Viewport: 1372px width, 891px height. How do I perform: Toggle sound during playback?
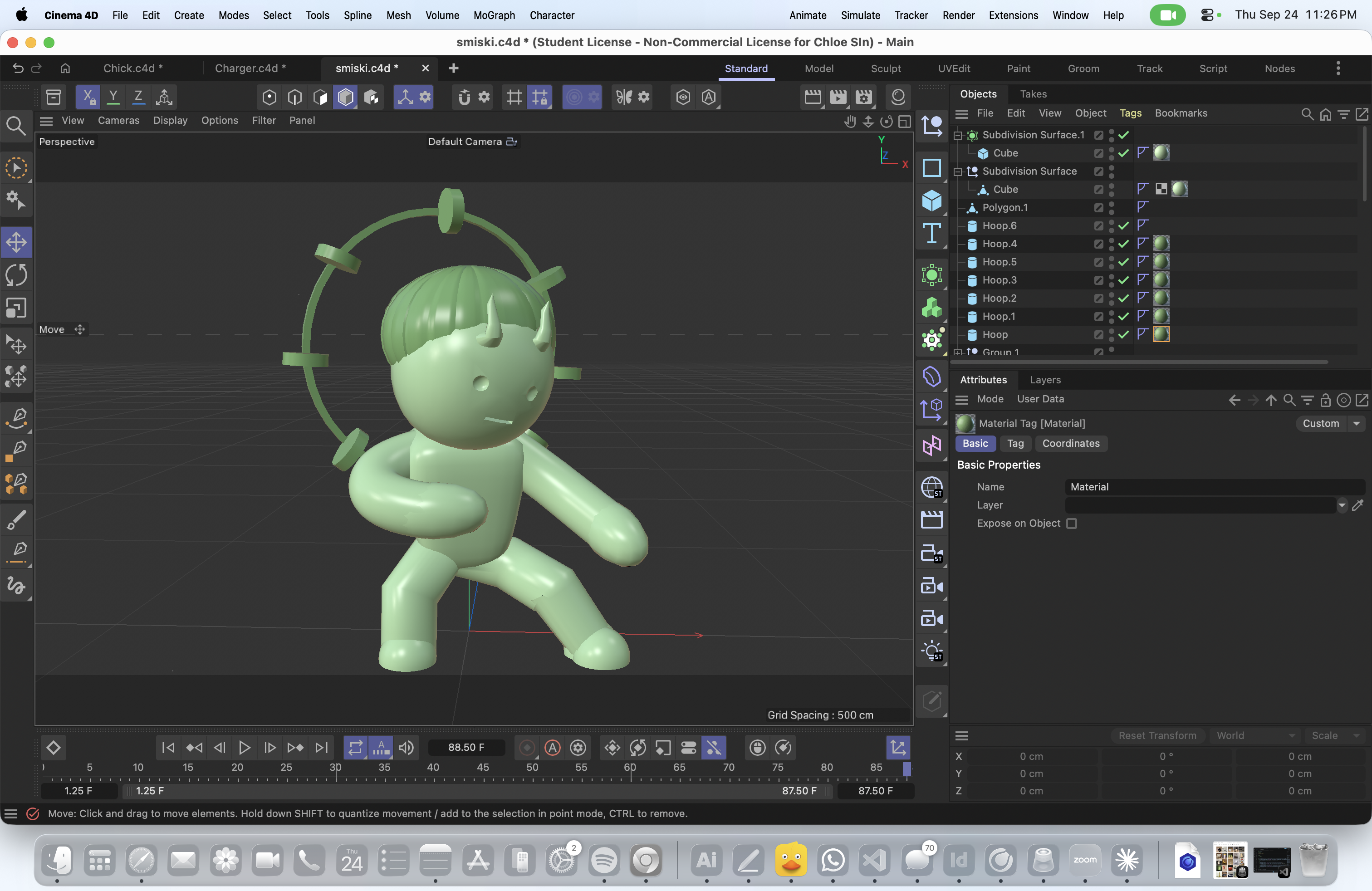(407, 748)
